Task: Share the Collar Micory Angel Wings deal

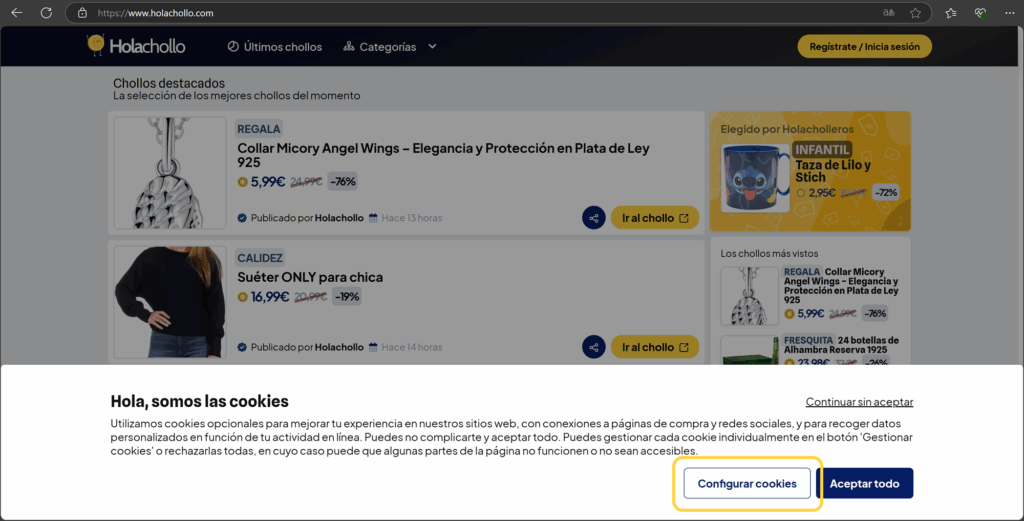Action: (x=594, y=218)
